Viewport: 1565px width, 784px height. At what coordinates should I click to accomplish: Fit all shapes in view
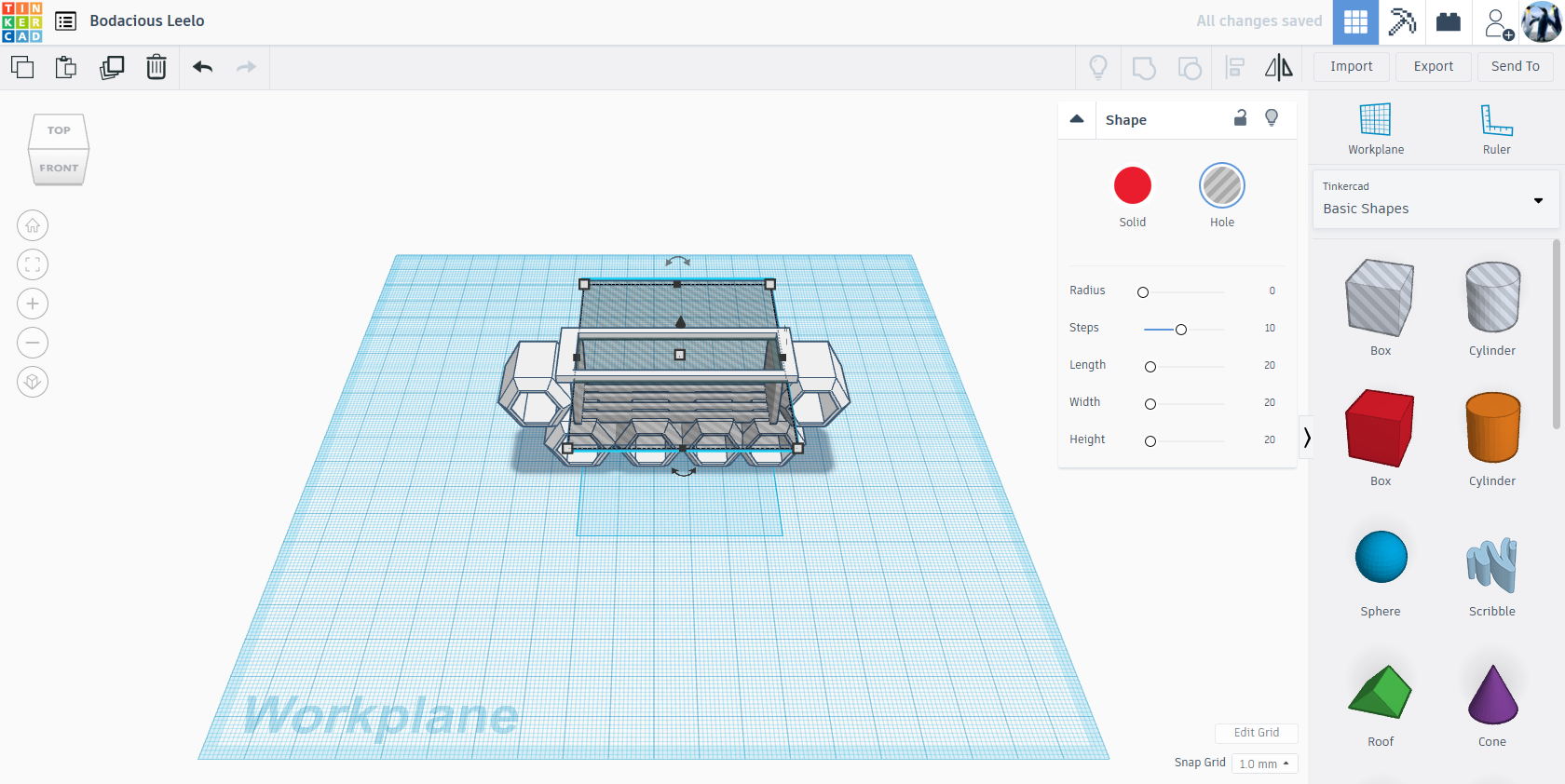pos(33,264)
